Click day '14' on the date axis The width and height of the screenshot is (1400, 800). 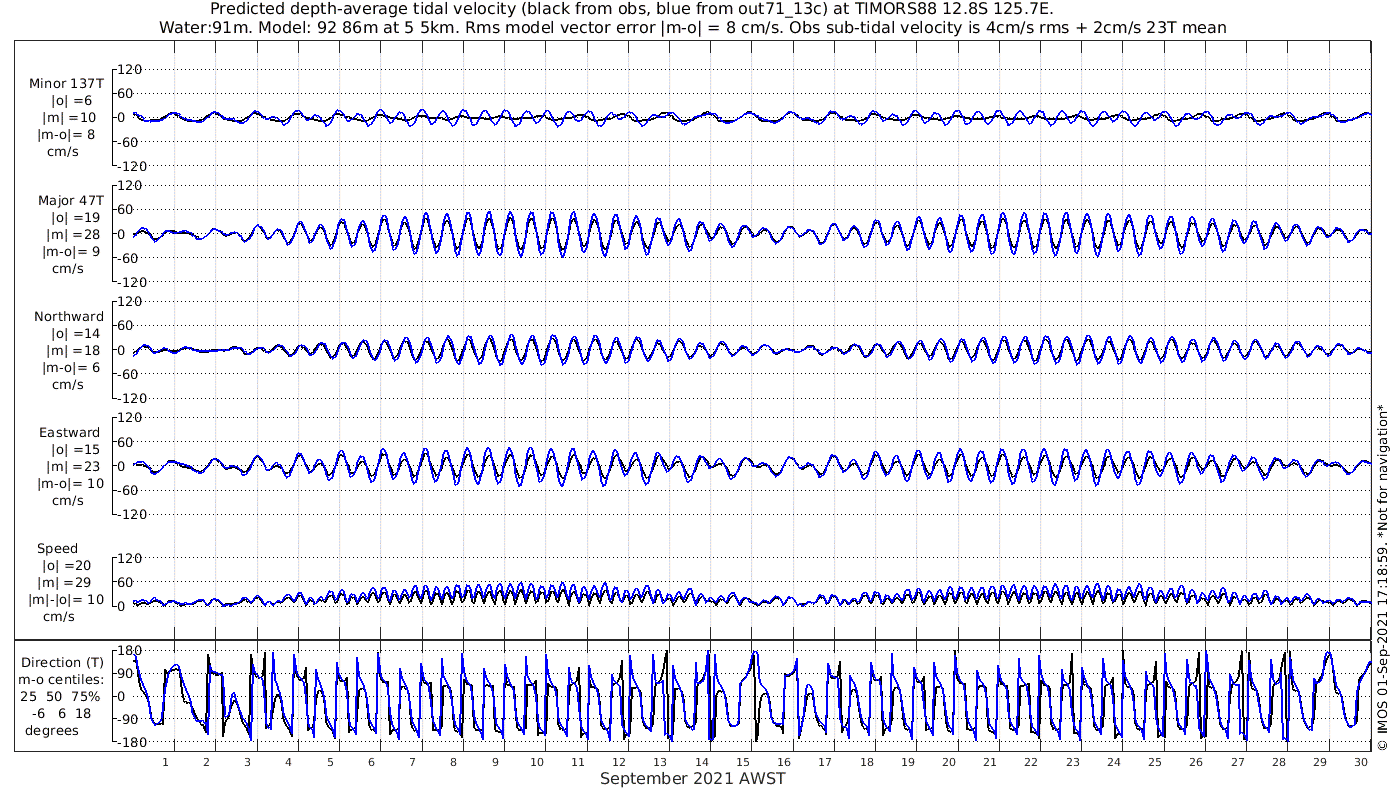[701, 762]
